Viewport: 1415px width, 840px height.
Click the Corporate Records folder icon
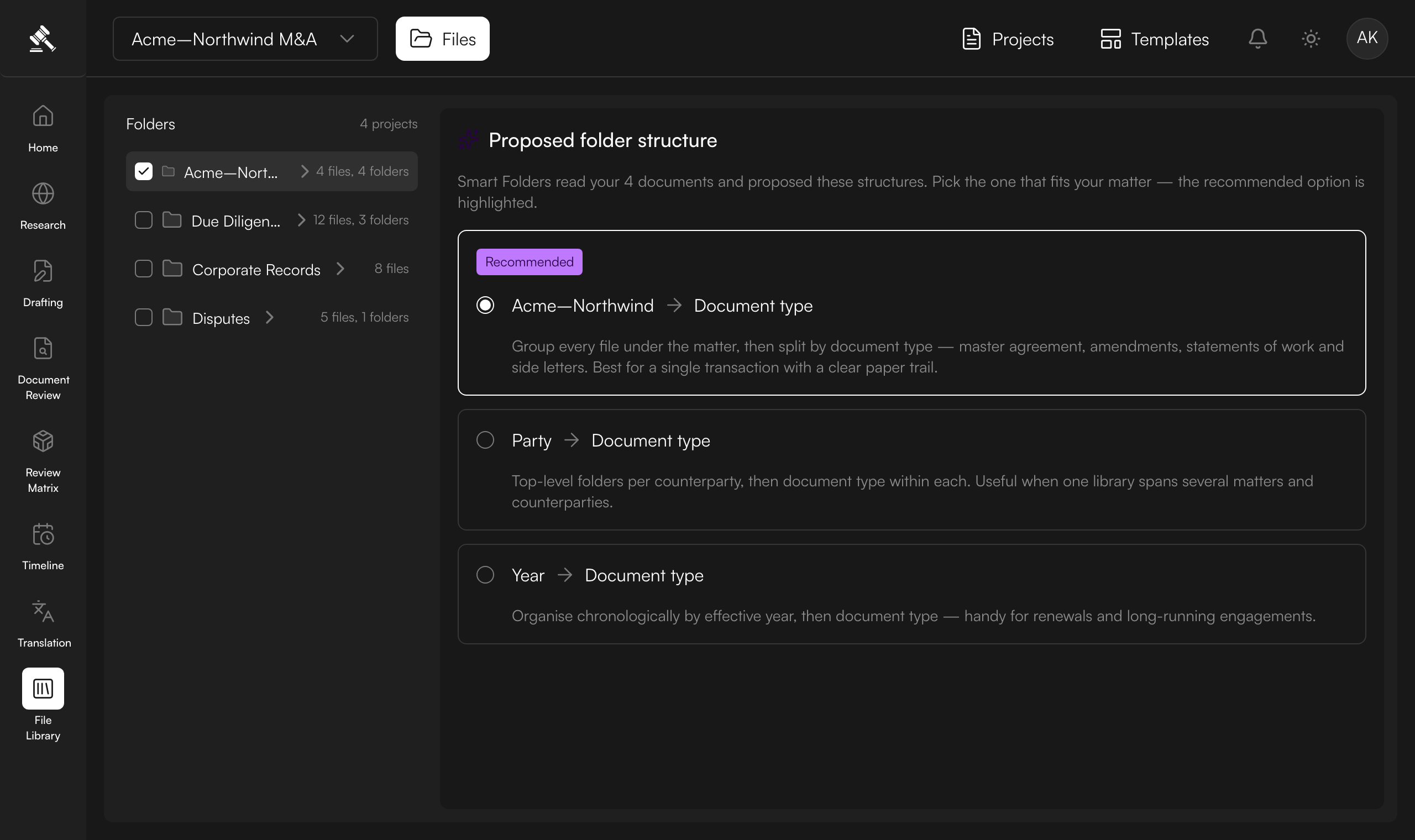(x=172, y=268)
